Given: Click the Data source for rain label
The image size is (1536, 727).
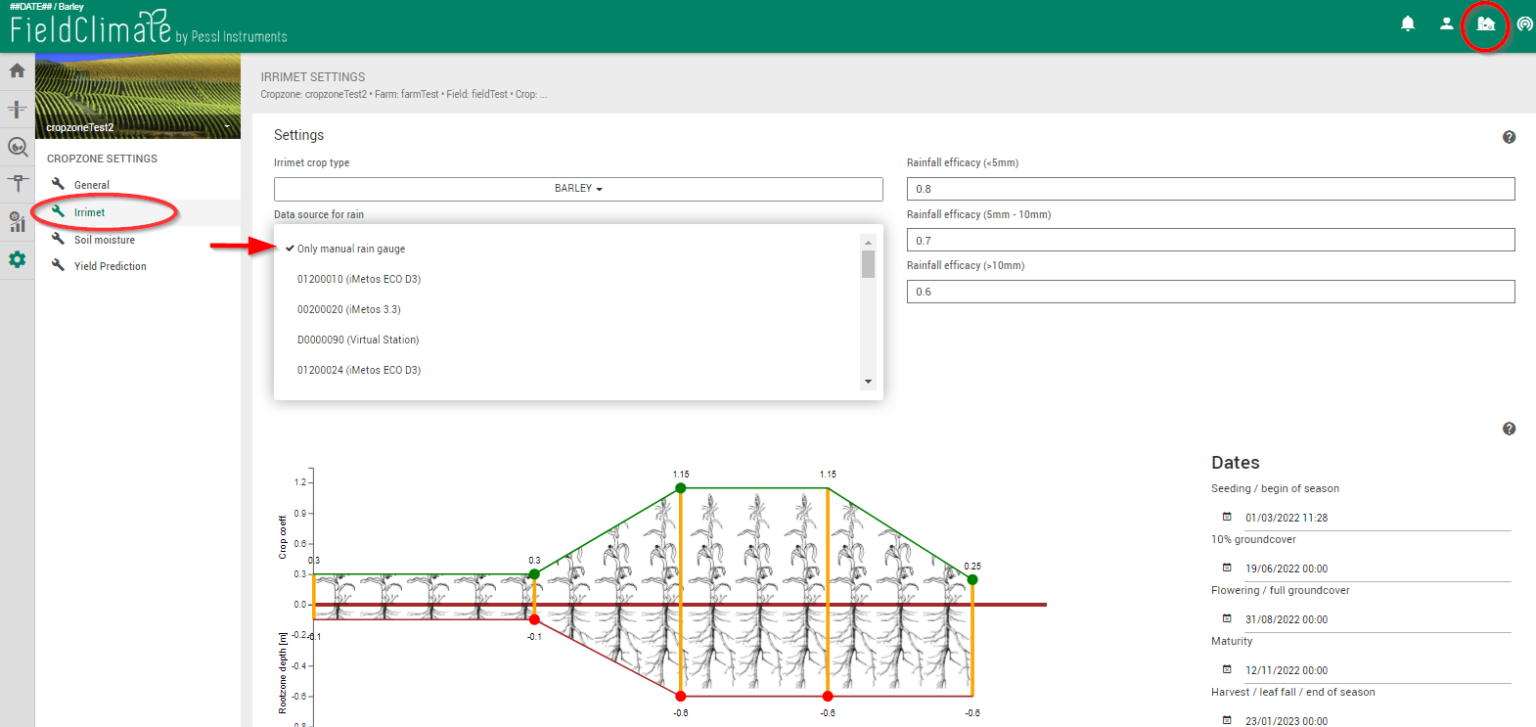Looking at the screenshot, I should coord(320,215).
